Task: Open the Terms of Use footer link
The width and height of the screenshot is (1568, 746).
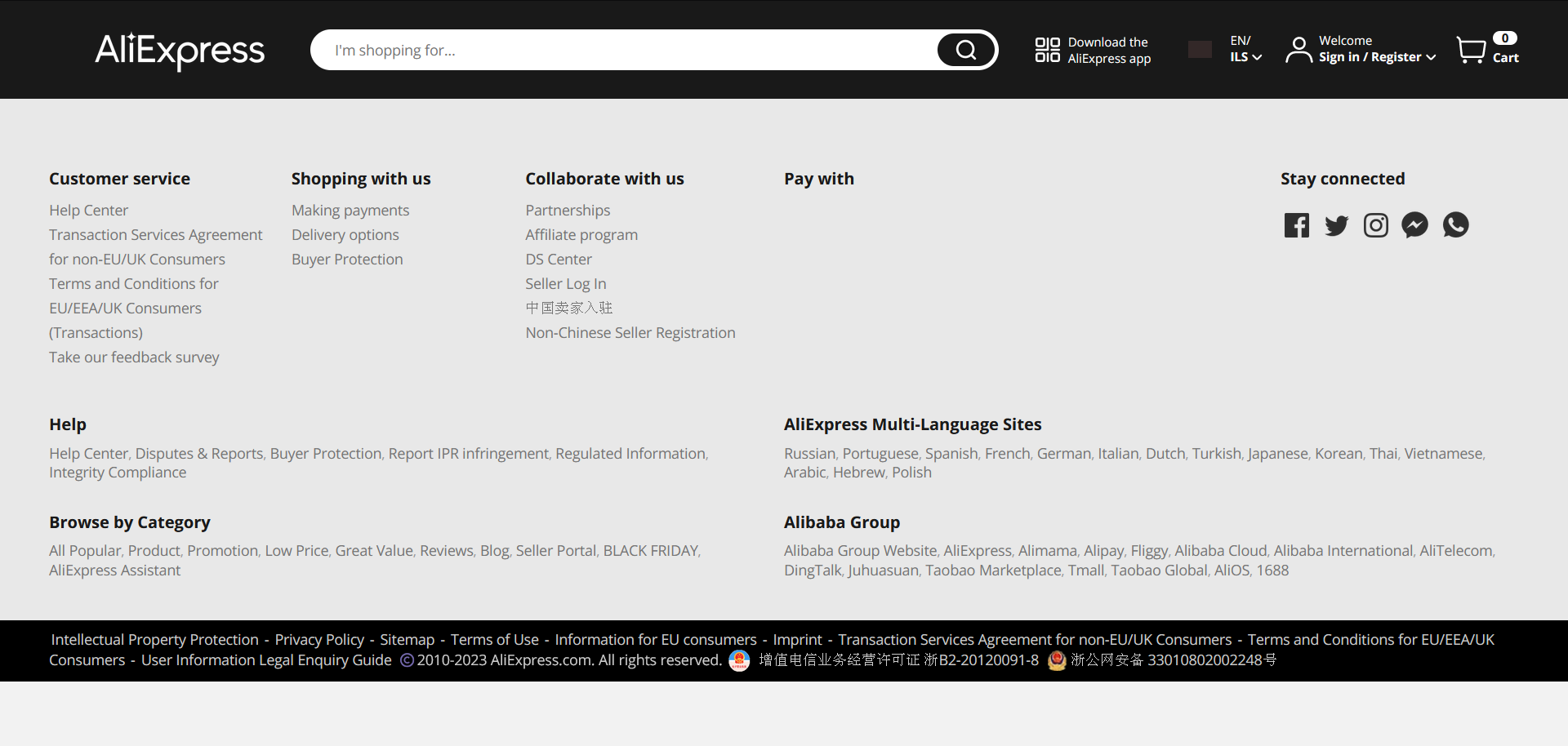Action: tap(495, 640)
